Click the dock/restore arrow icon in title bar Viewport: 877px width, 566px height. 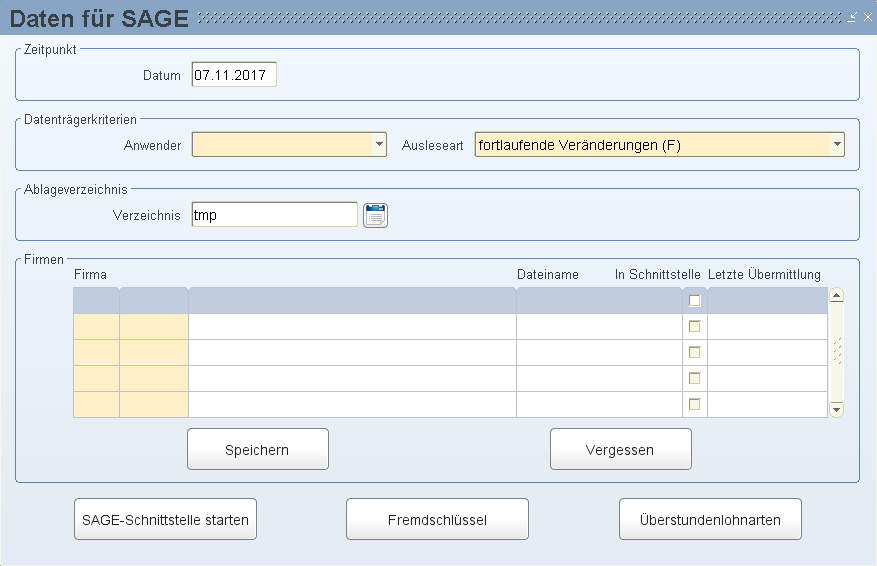click(x=852, y=17)
